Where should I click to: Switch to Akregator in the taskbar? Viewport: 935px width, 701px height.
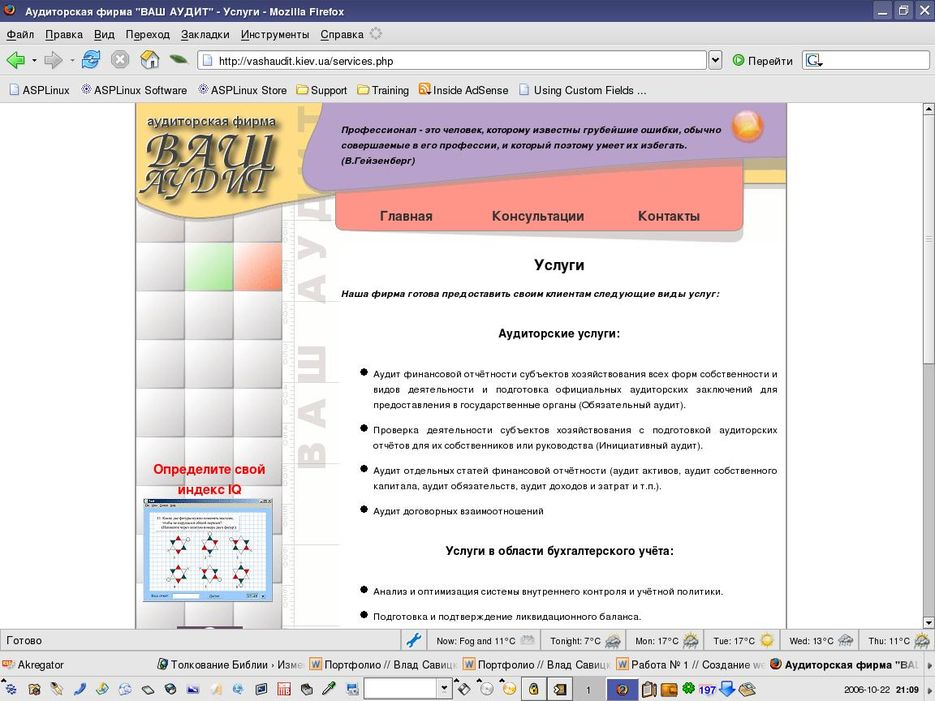click(x=34, y=664)
